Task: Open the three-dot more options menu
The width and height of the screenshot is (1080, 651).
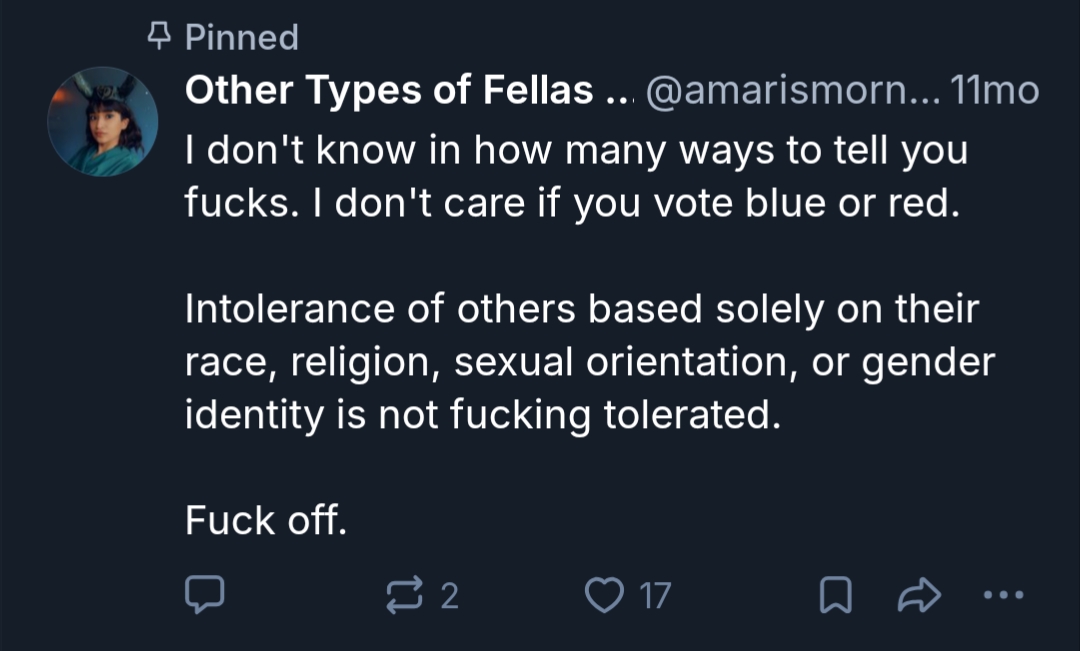Action: coord(1004,596)
